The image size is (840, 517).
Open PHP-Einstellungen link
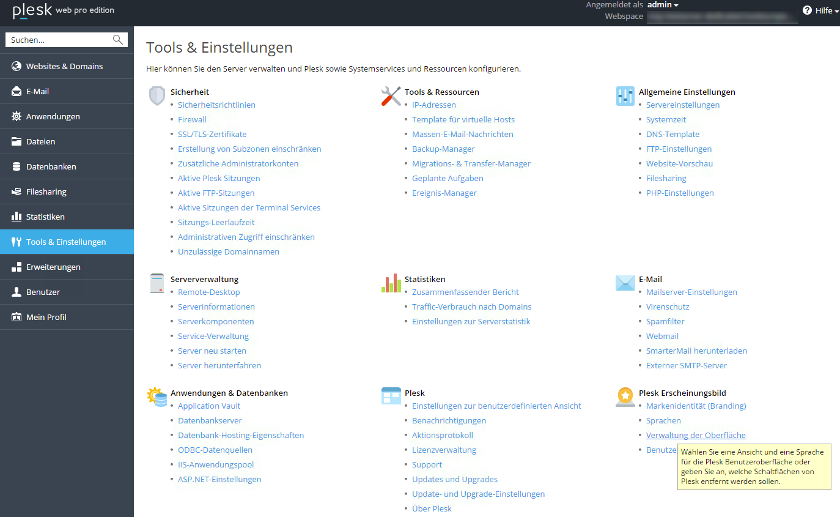tap(680, 193)
